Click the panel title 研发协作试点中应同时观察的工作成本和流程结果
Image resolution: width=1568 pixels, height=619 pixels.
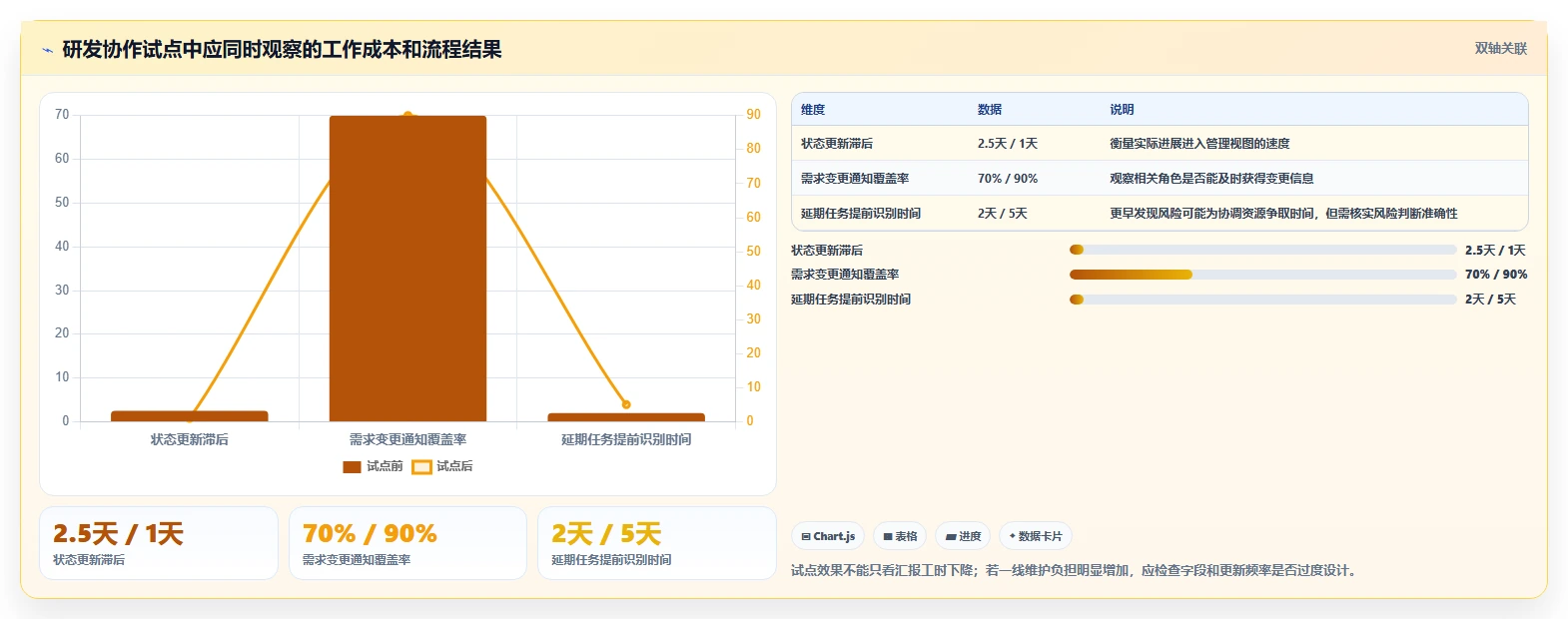tap(282, 50)
